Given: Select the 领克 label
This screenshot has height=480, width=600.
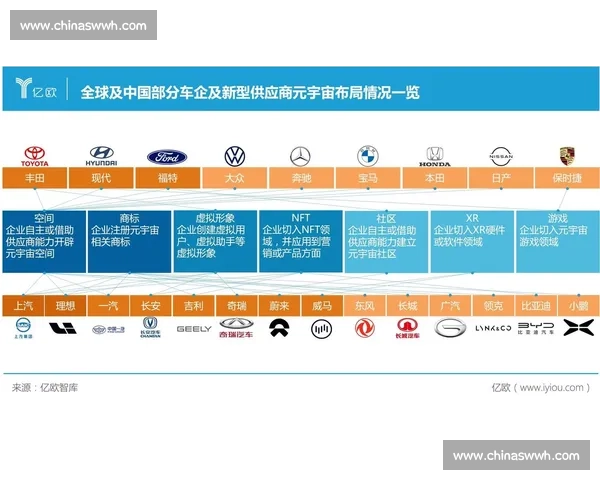Looking at the screenshot, I should tap(493, 305).
